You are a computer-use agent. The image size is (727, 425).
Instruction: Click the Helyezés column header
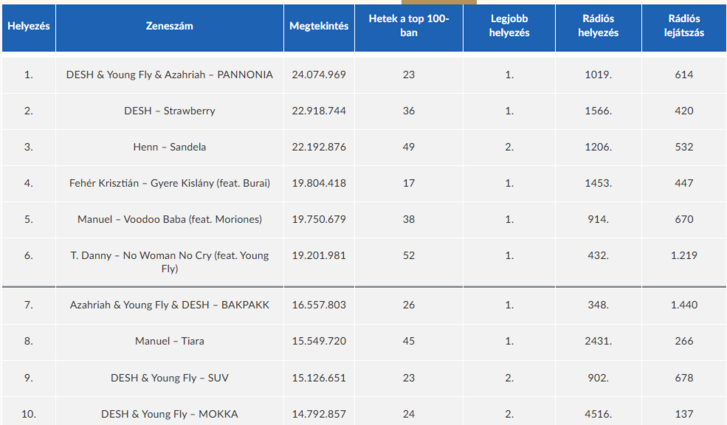tap(29, 26)
